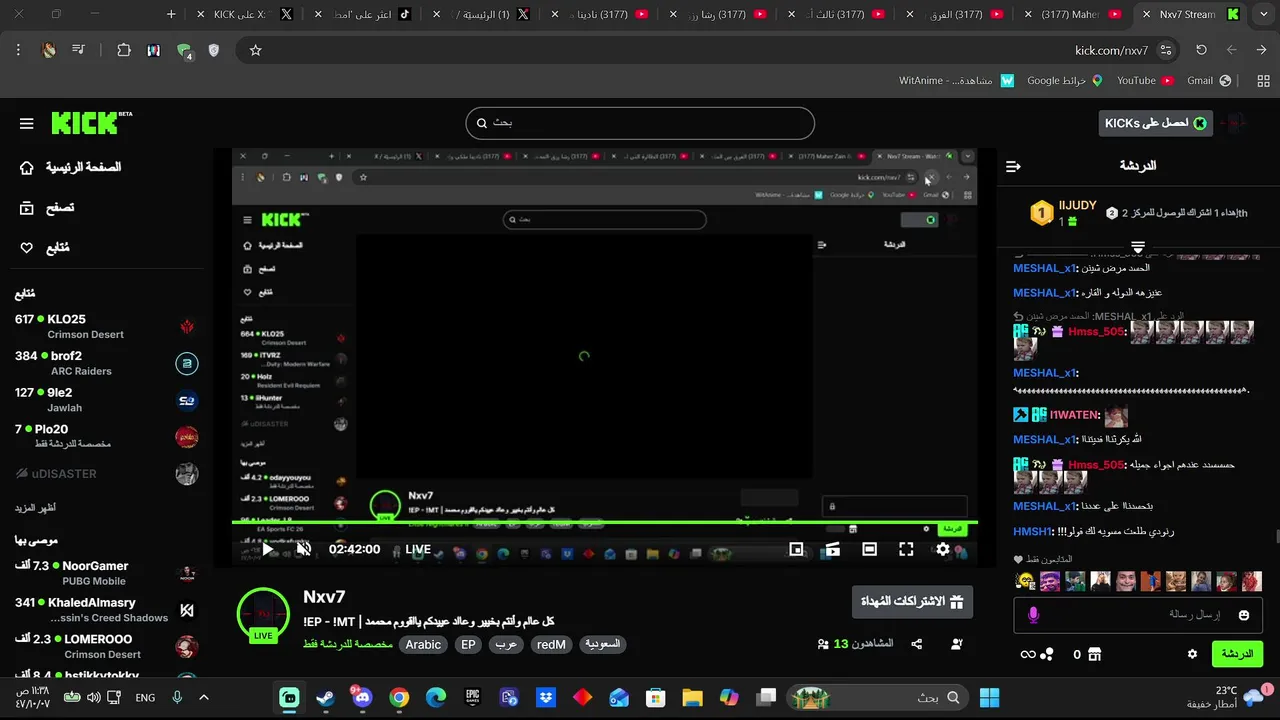Collapse the chat panel with arrow icon
This screenshot has height=720, width=1280.
(1013, 166)
